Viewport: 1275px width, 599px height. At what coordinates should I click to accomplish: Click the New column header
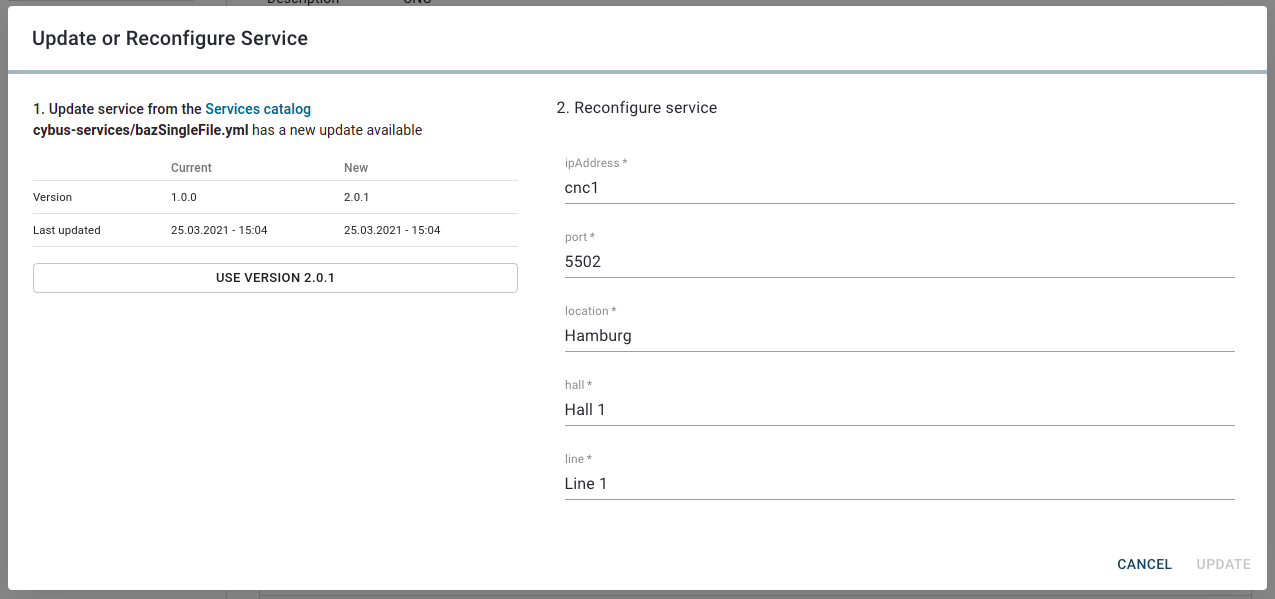click(356, 168)
